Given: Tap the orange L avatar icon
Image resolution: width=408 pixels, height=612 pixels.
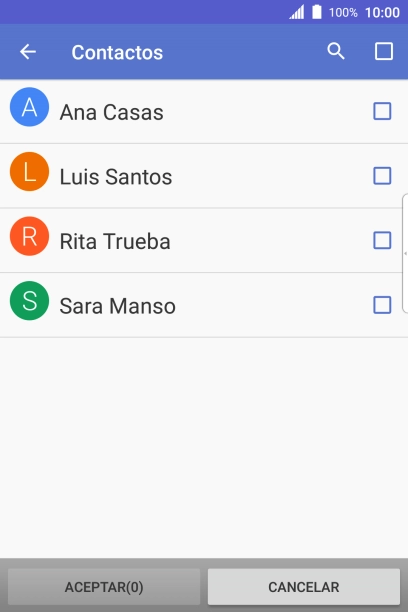Looking at the screenshot, I should [x=29, y=171].
